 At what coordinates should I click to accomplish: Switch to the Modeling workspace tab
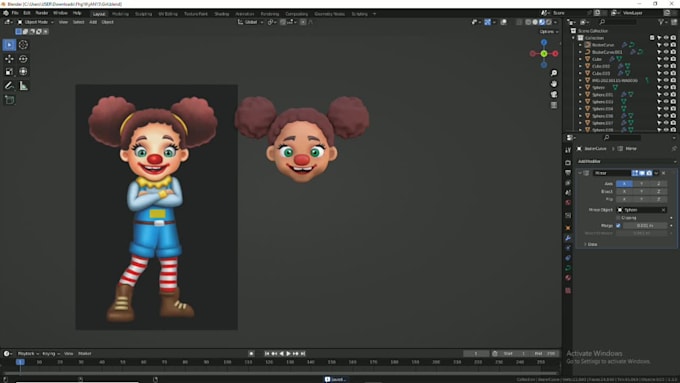(x=120, y=14)
